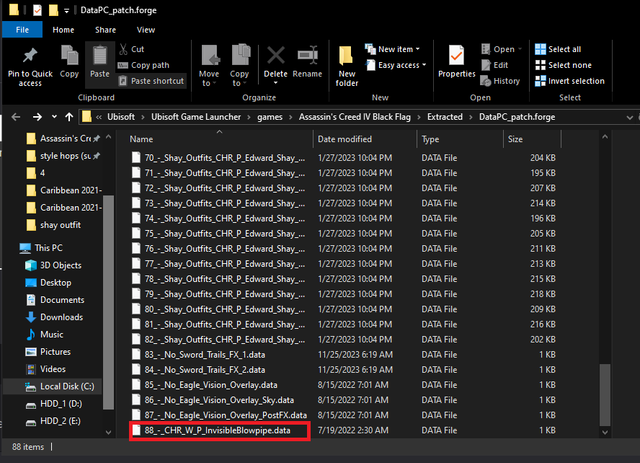Open the History option
Screen dimensions: 640x463
click(500, 81)
